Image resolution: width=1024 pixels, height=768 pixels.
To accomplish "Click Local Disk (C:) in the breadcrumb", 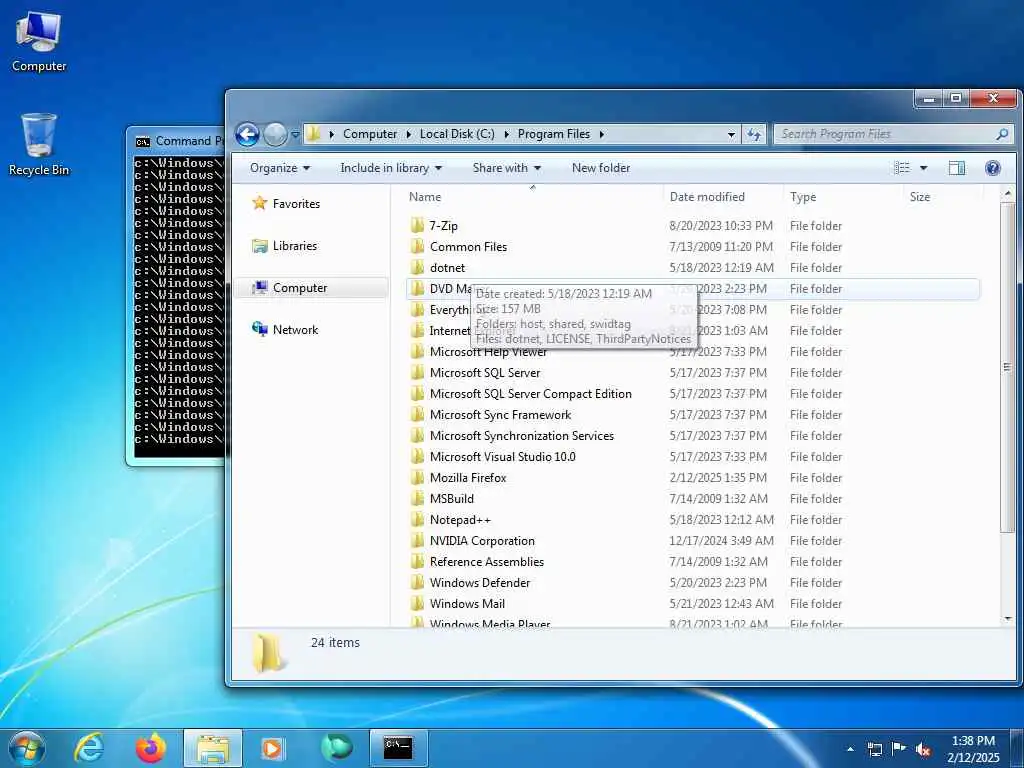I will point(457,134).
